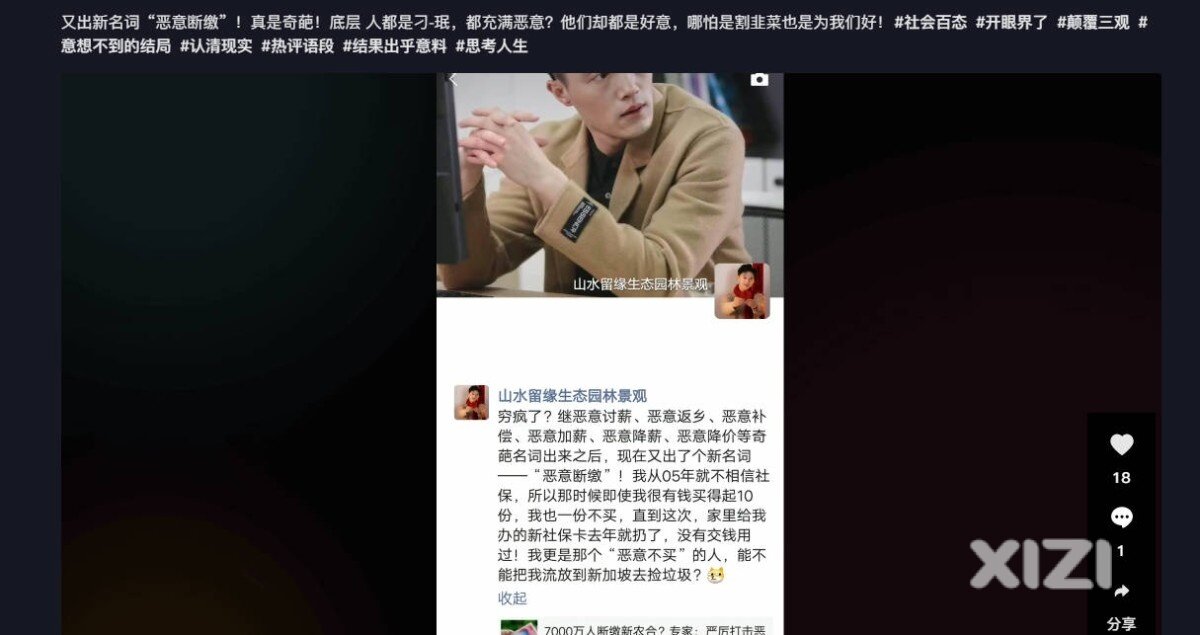Open the #社会百态 hashtag
The image size is (1200, 635).
tap(930, 22)
